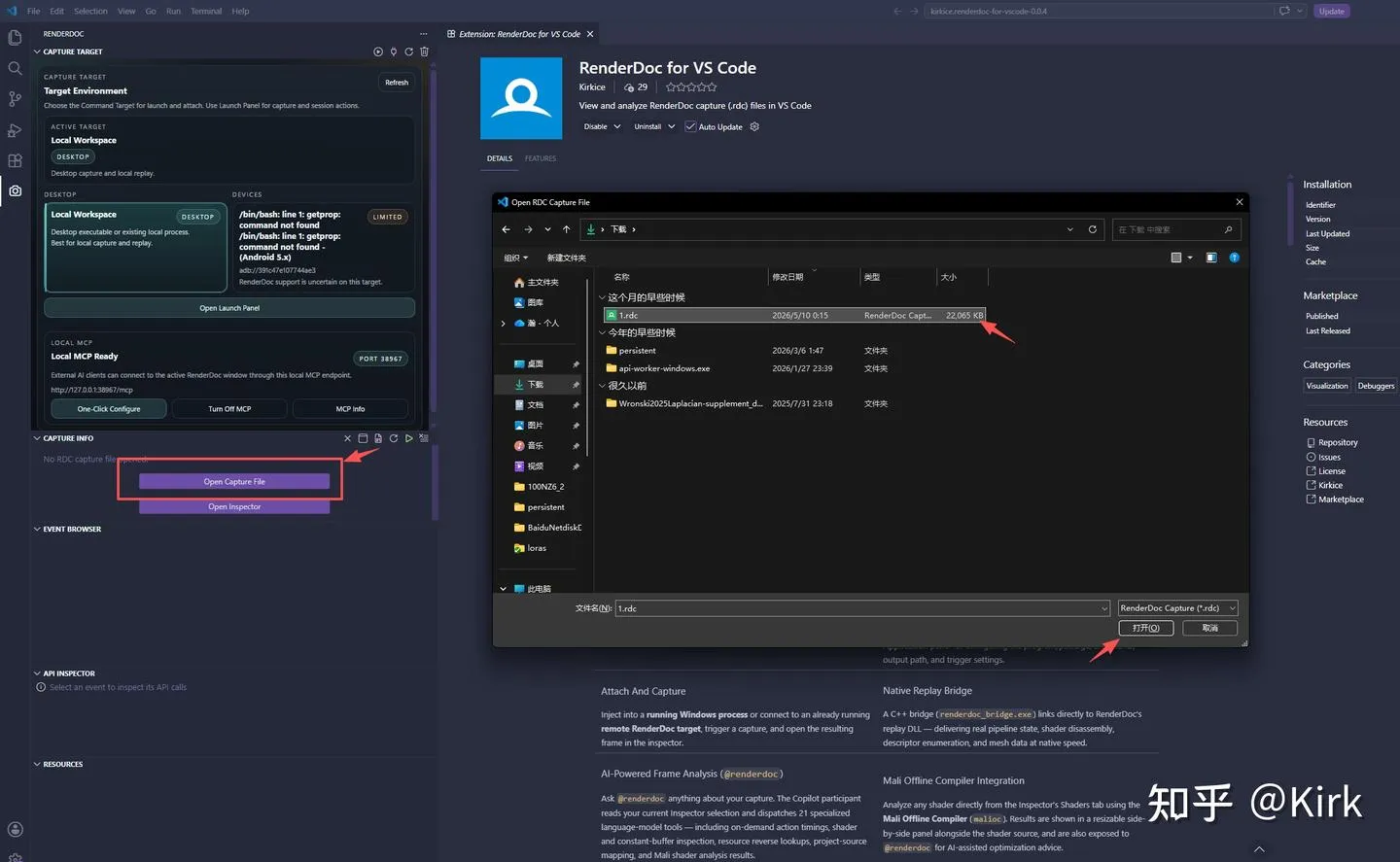Open the blue help icon in the file dialog
1400x862 pixels.
coord(1235,258)
